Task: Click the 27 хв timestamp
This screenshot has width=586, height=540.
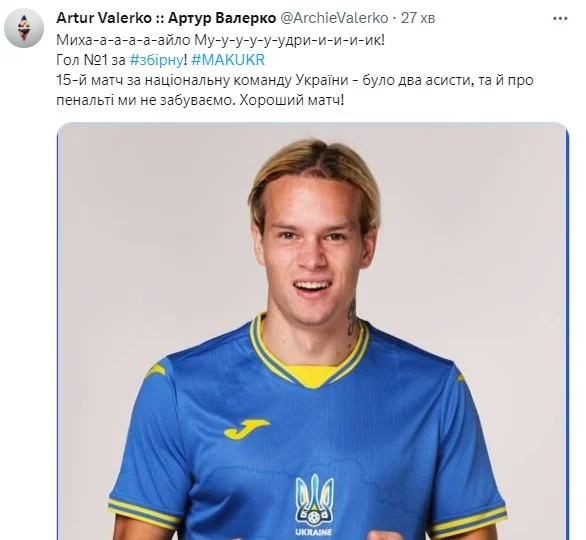Action: pos(418,18)
